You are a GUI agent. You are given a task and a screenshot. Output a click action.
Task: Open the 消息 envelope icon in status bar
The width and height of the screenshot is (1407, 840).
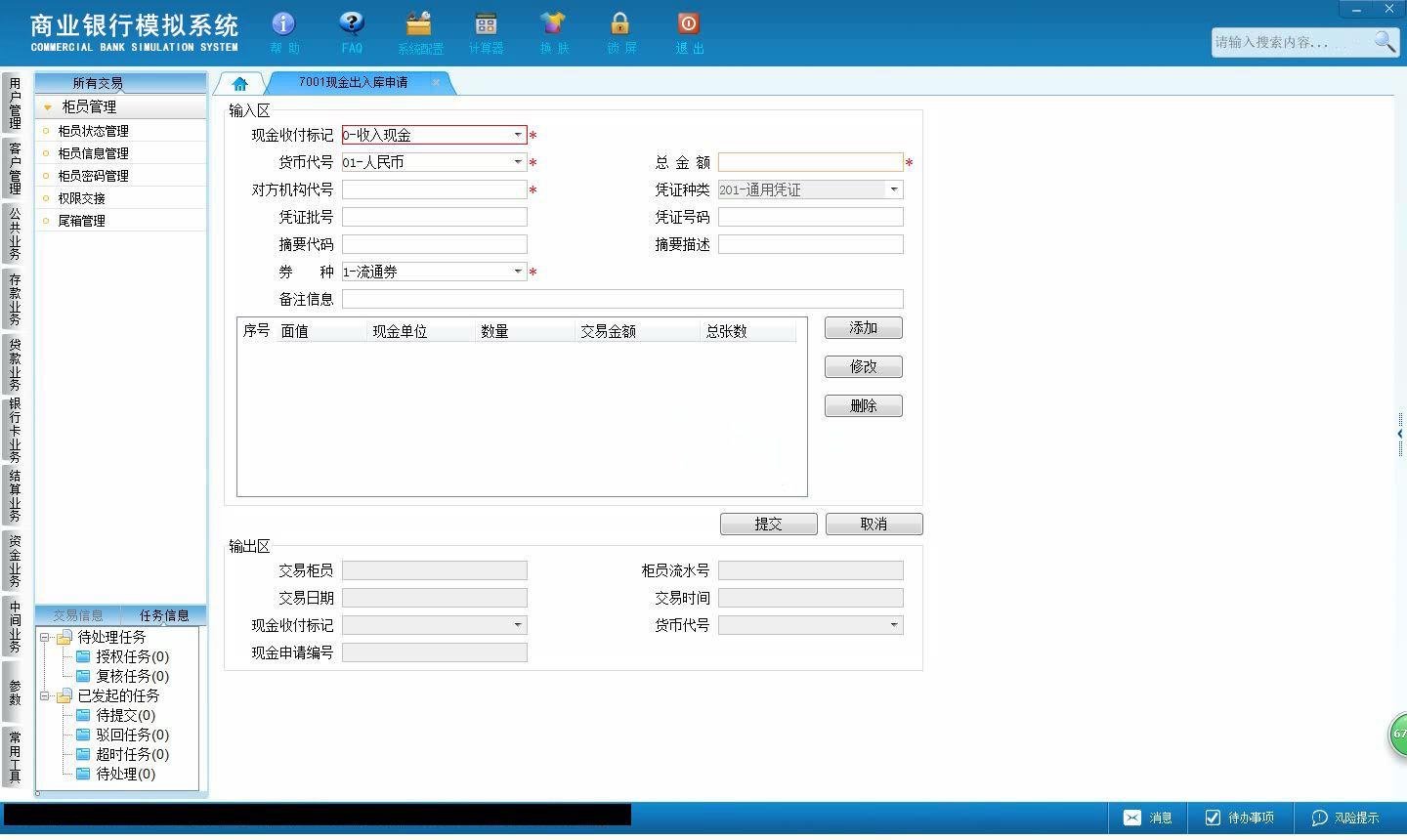(1131, 818)
